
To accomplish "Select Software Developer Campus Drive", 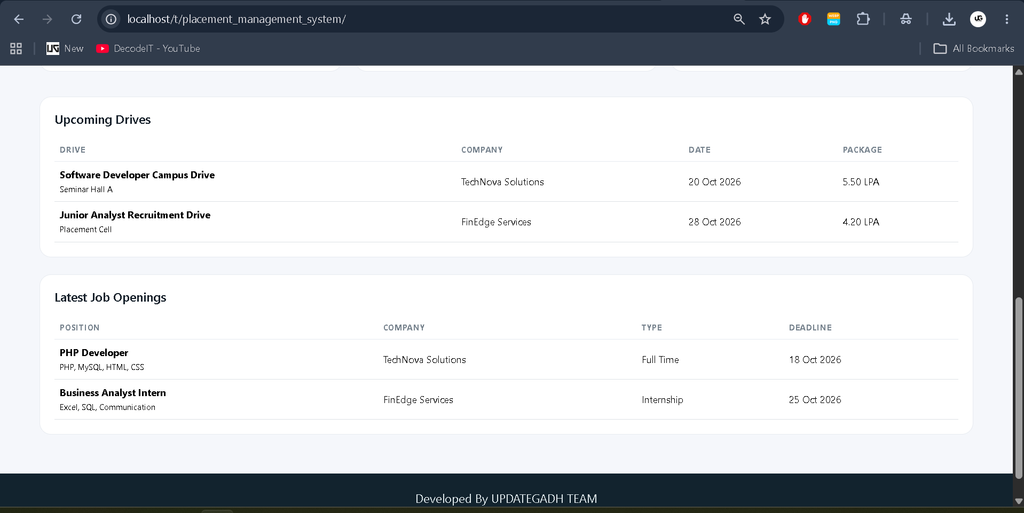I will click(x=137, y=175).
